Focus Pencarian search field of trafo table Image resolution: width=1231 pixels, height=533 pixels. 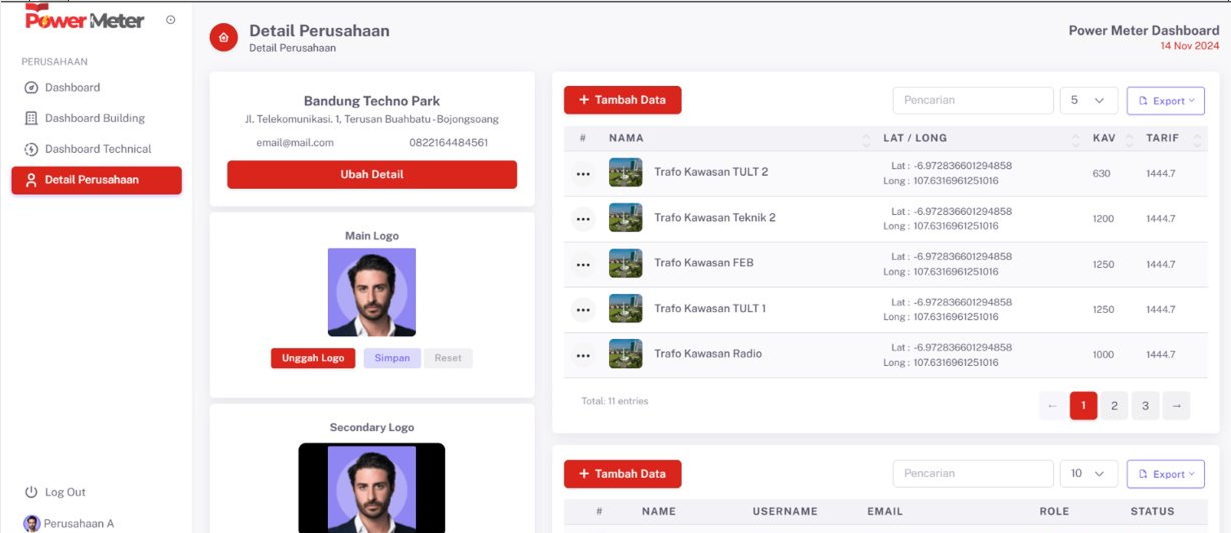point(973,100)
